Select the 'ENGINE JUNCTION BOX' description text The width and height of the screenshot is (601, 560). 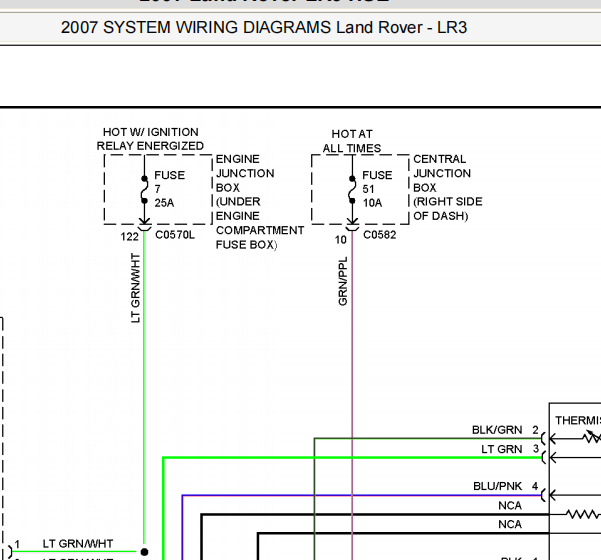[260, 202]
